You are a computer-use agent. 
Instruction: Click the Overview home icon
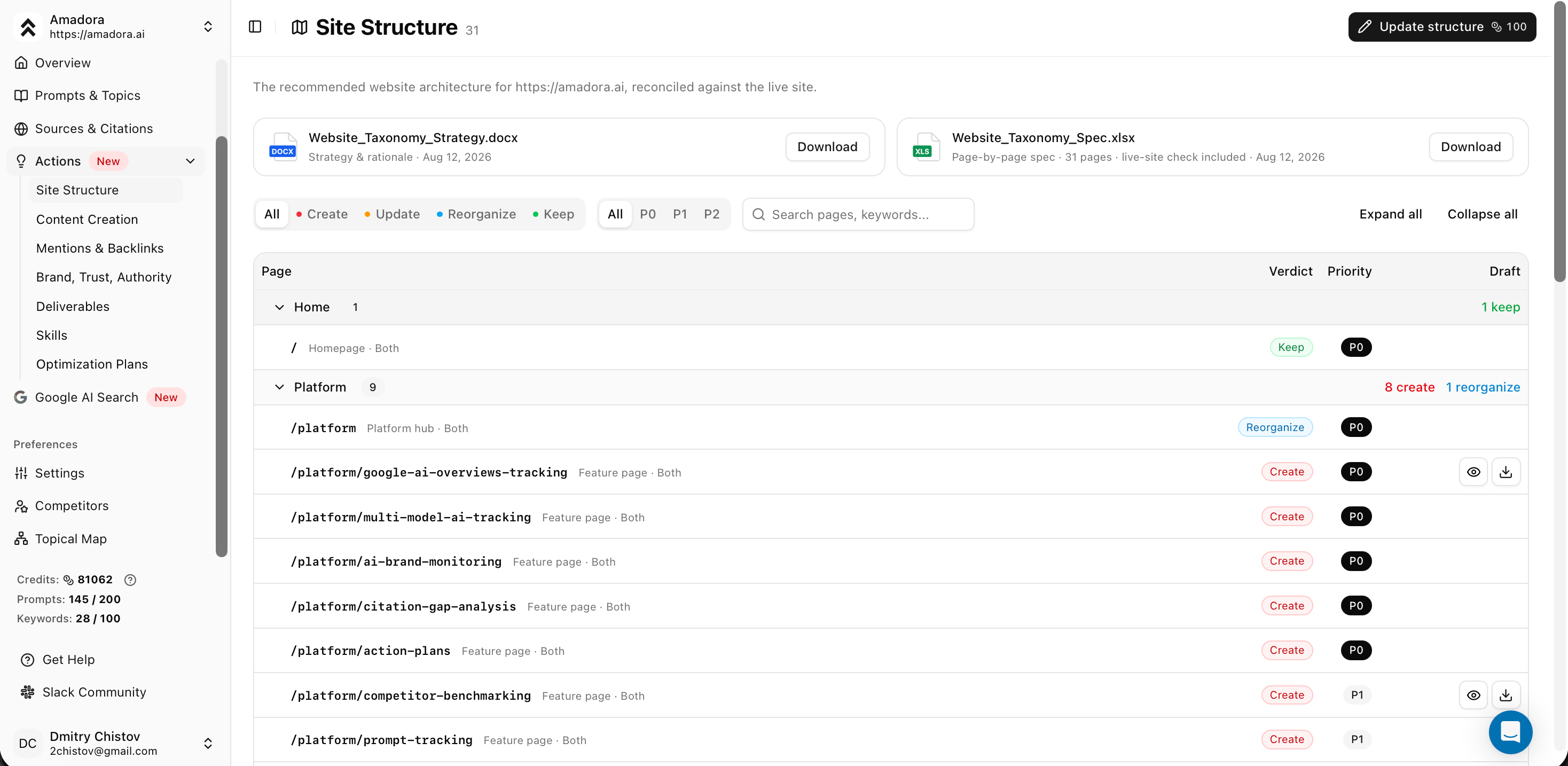pyautogui.click(x=21, y=62)
